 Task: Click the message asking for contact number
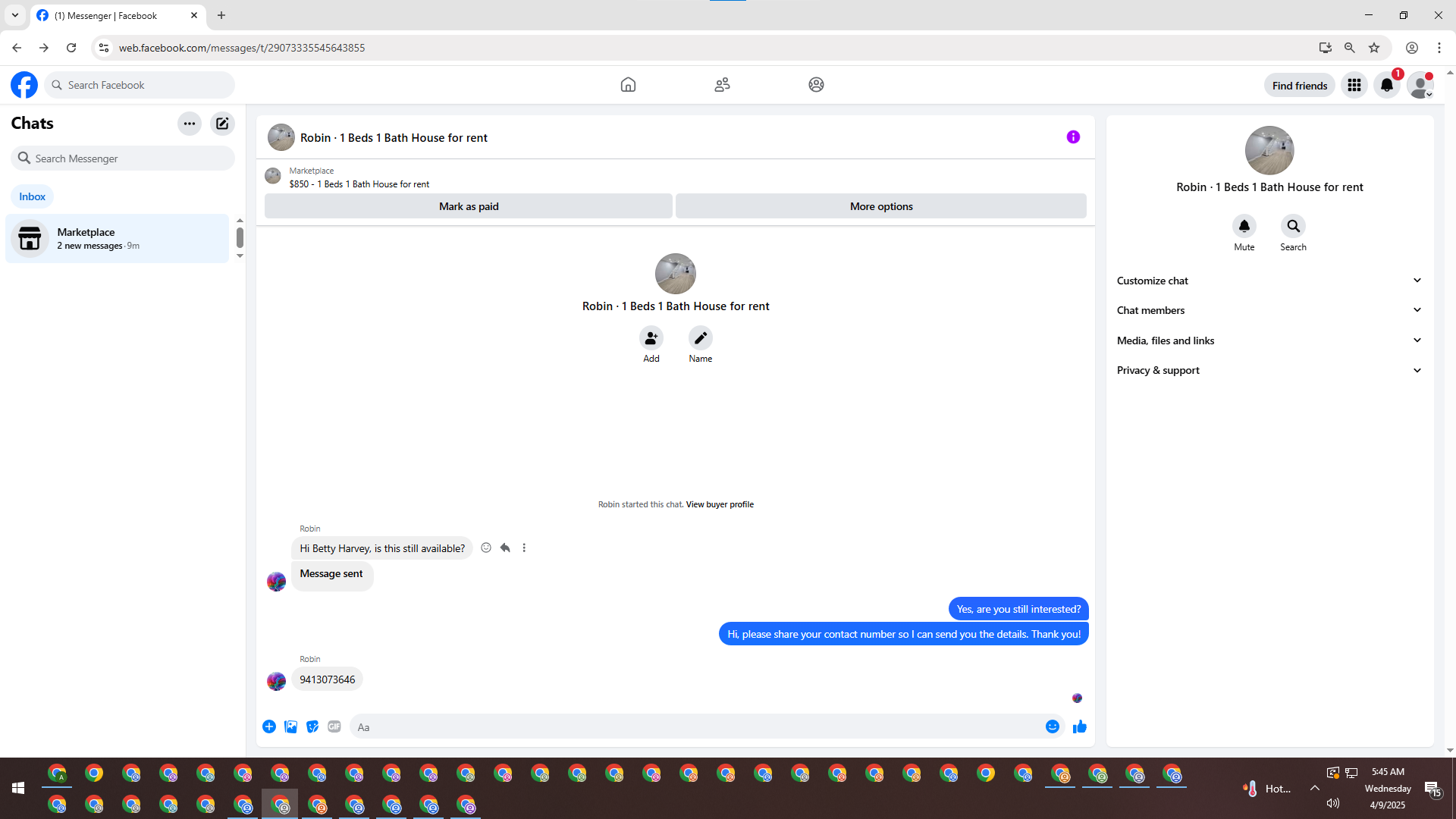point(904,634)
